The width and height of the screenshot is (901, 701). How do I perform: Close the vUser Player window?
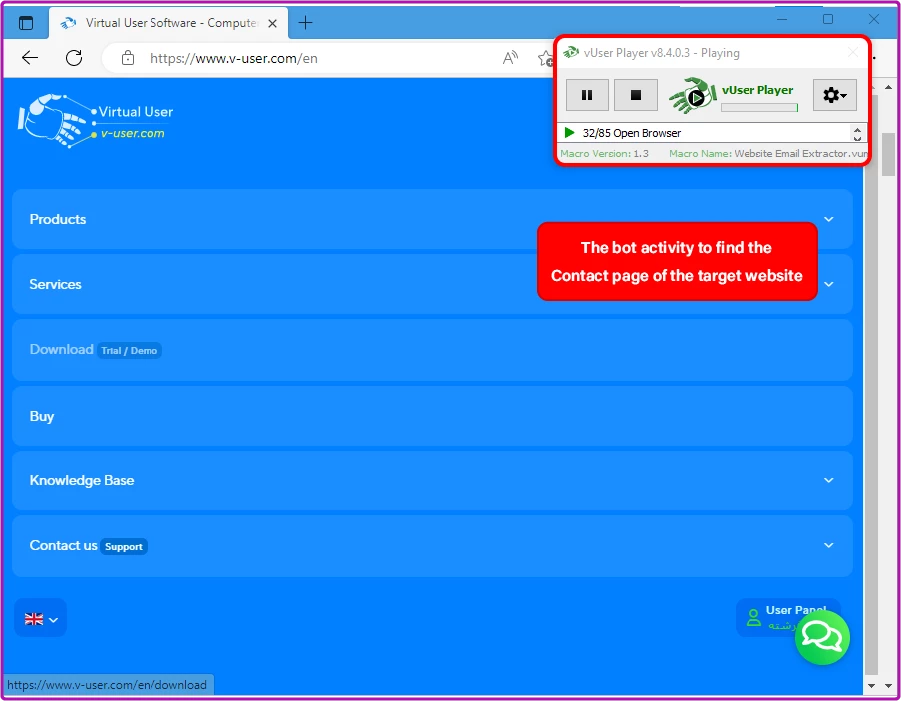[x=853, y=53]
